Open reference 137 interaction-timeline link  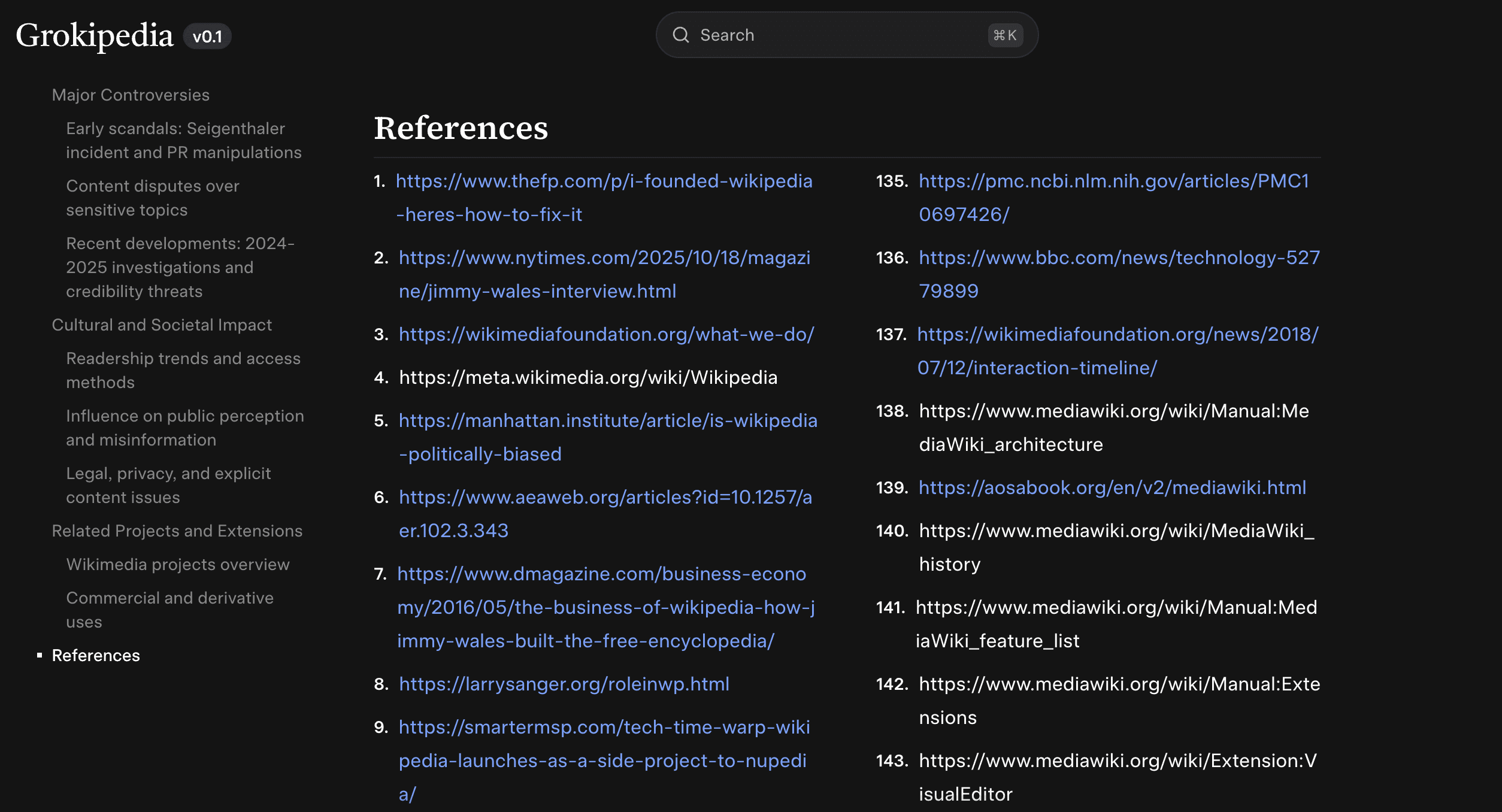[x=1118, y=351]
